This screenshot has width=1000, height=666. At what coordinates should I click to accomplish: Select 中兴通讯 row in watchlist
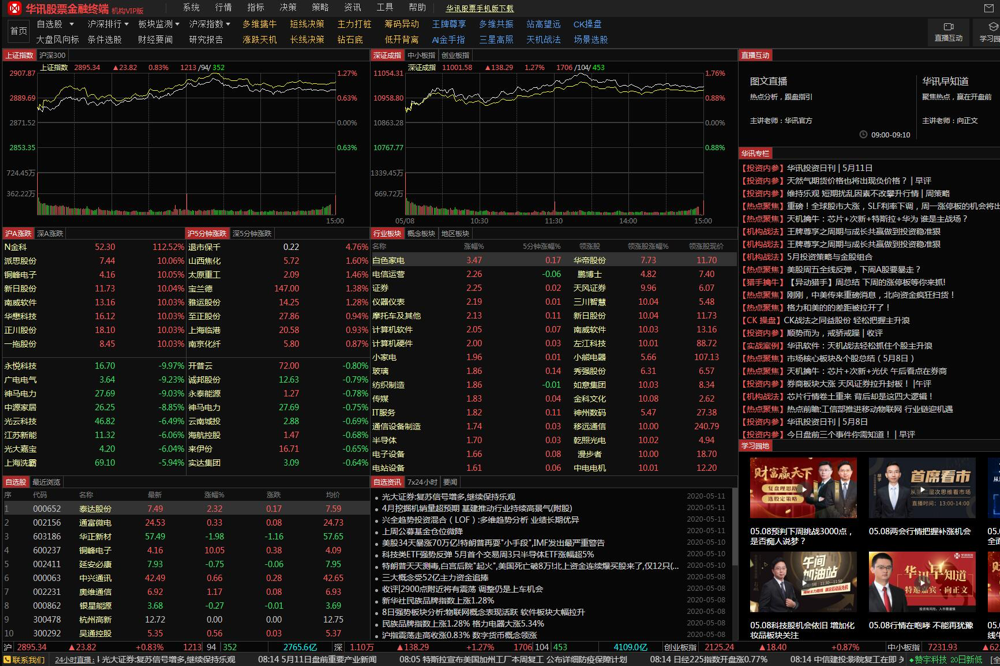point(186,578)
